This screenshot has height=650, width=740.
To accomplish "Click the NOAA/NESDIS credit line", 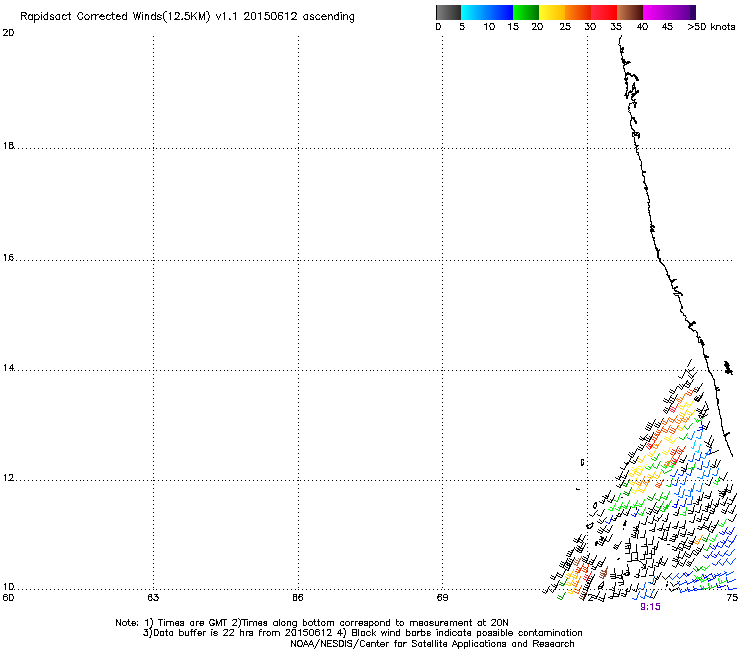I will click(x=432, y=644).
